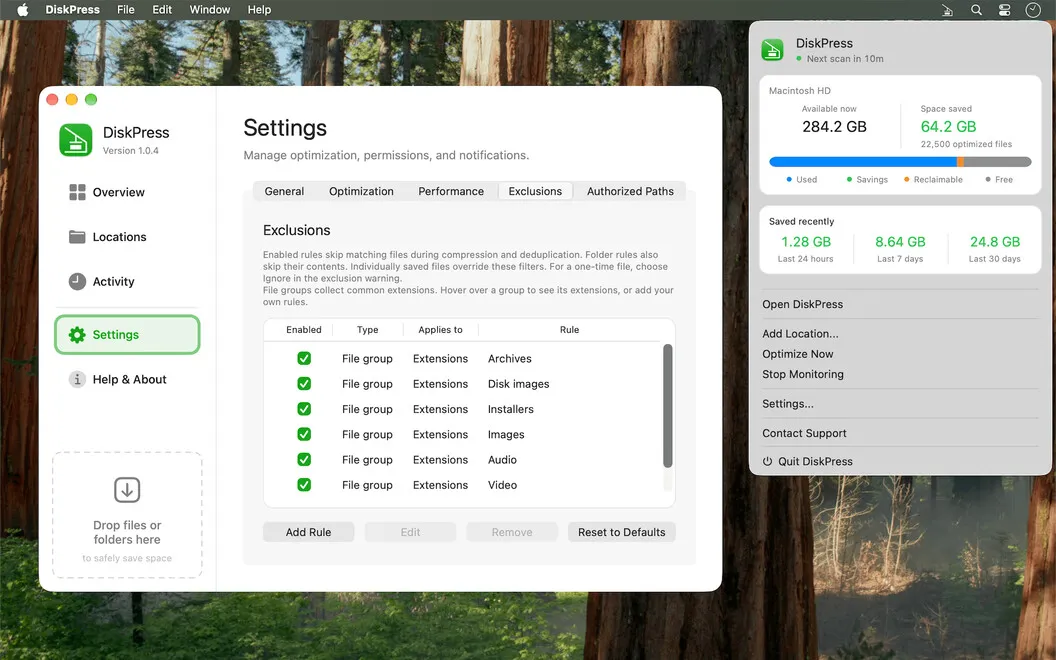Click the rules table vertical scrollbar
Screen dimensions: 1056x660
click(x=667, y=405)
